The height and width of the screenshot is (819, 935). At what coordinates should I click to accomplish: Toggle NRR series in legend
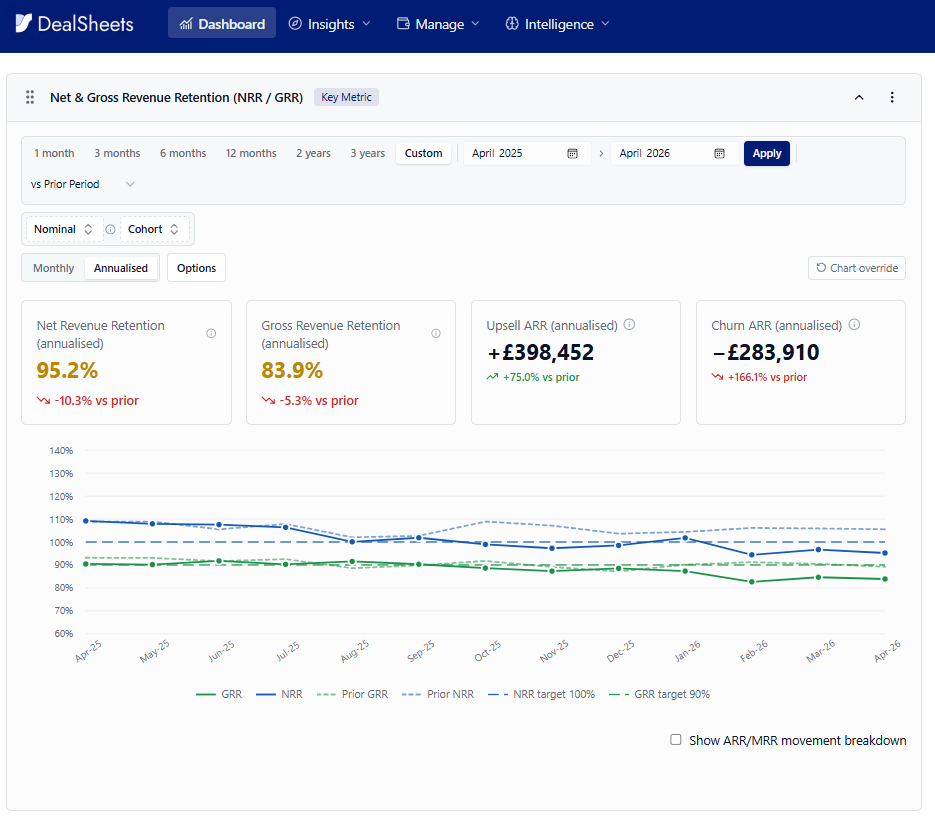[279, 694]
